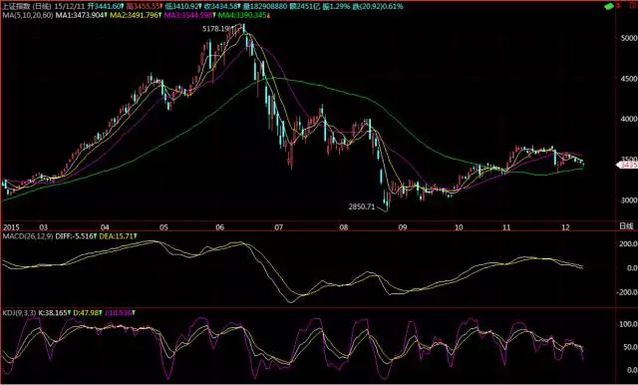This screenshot has width=638, height=385.
Task: Open the KDJ(9,3,3) indicator label
Action: [19, 313]
